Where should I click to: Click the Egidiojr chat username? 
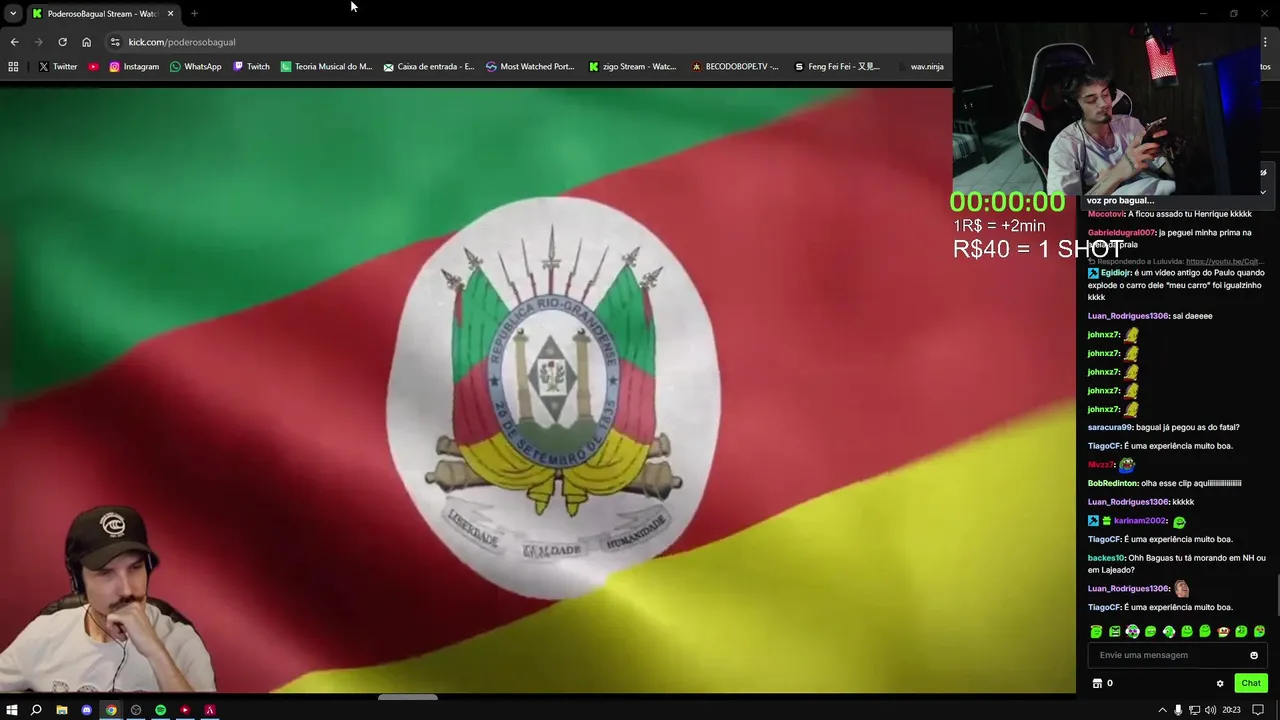click(1117, 273)
